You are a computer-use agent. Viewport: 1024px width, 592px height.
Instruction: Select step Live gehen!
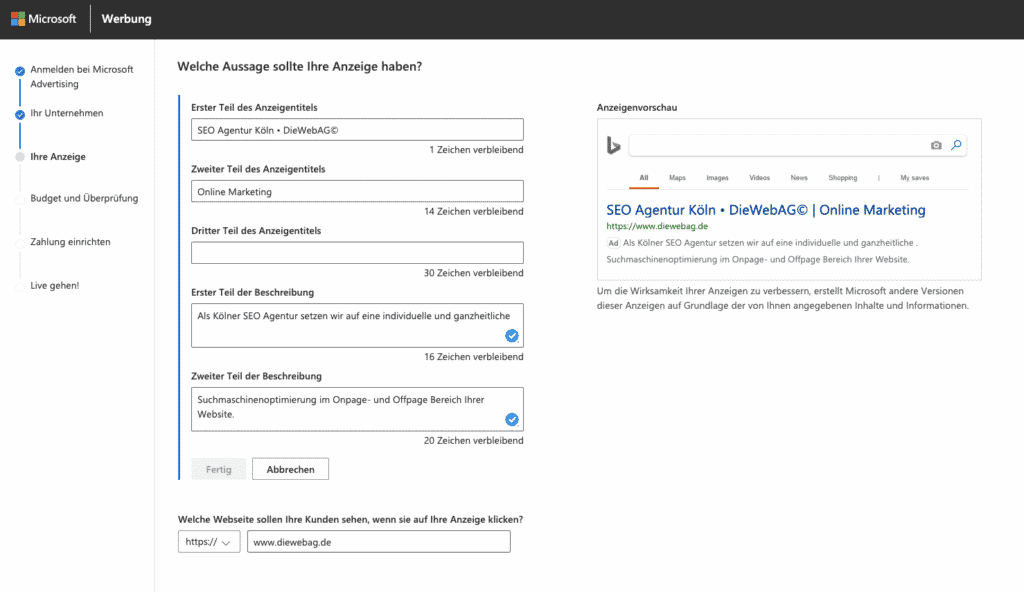[54, 286]
